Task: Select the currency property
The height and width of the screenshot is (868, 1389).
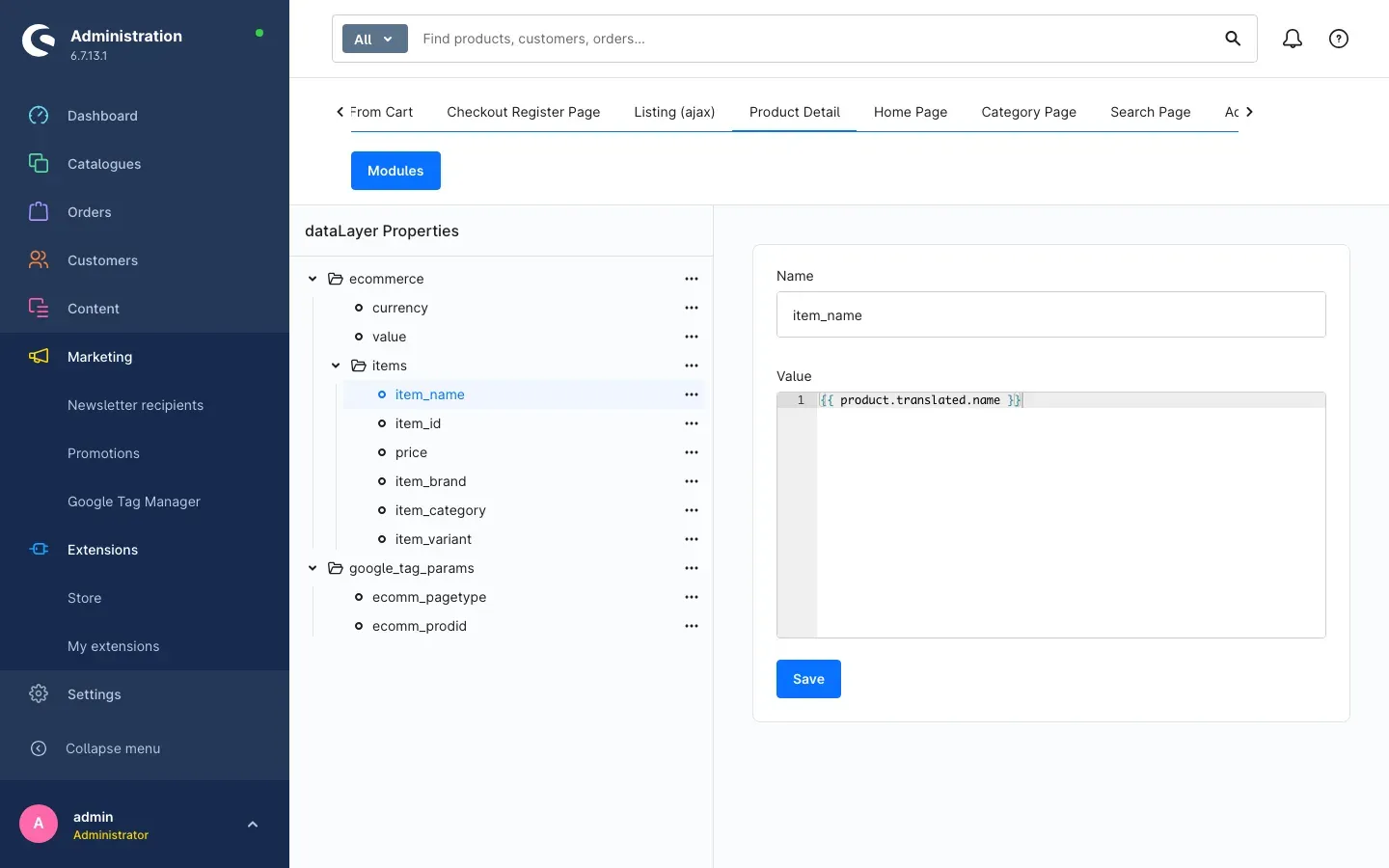Action: click(400, 308)
